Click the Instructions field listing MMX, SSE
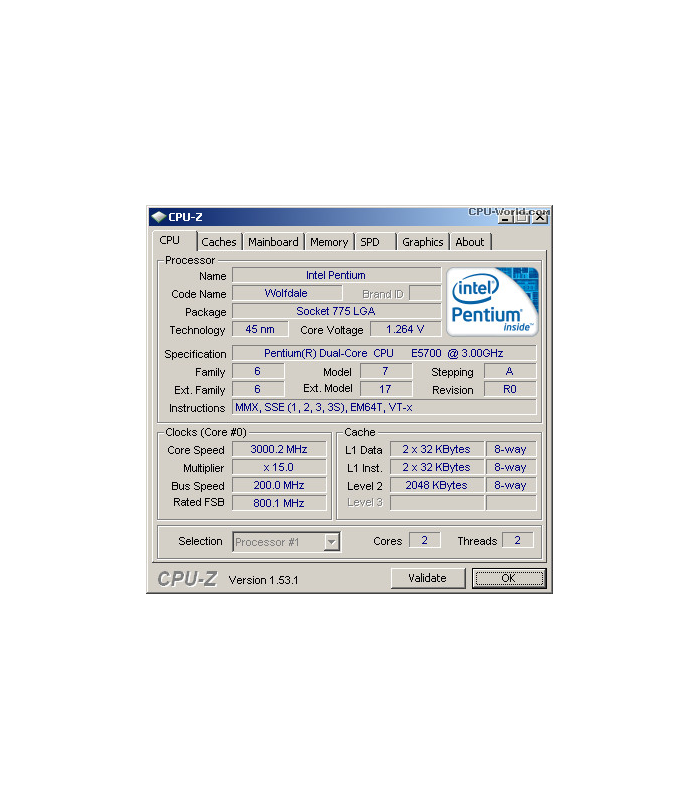Screen dimensions: 700x800 click(x=384, y=407)
